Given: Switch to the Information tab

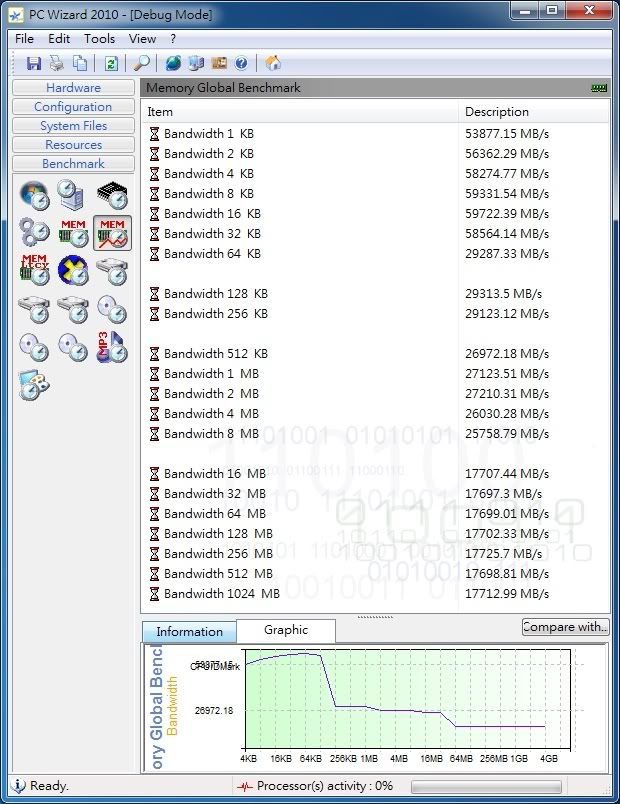Looking at the screenshot, I should click(x=189, y=632).
